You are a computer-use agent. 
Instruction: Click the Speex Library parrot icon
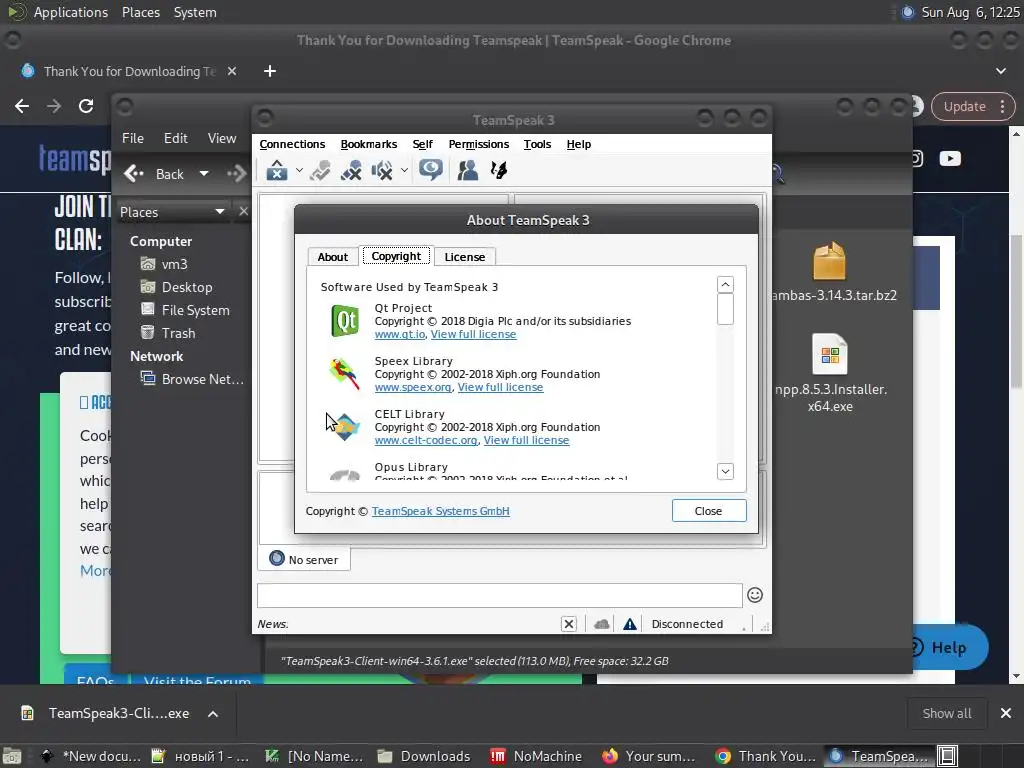[344, 374]
